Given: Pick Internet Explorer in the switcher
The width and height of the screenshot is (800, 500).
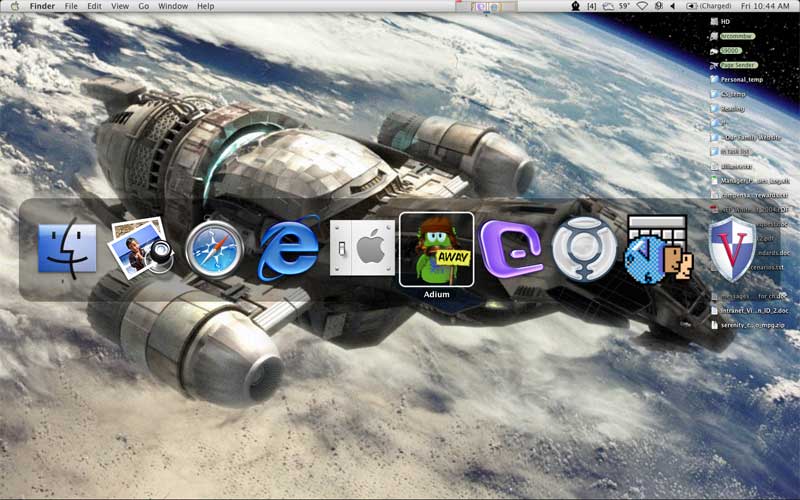Looking at the screenshot, I should 289,248.
